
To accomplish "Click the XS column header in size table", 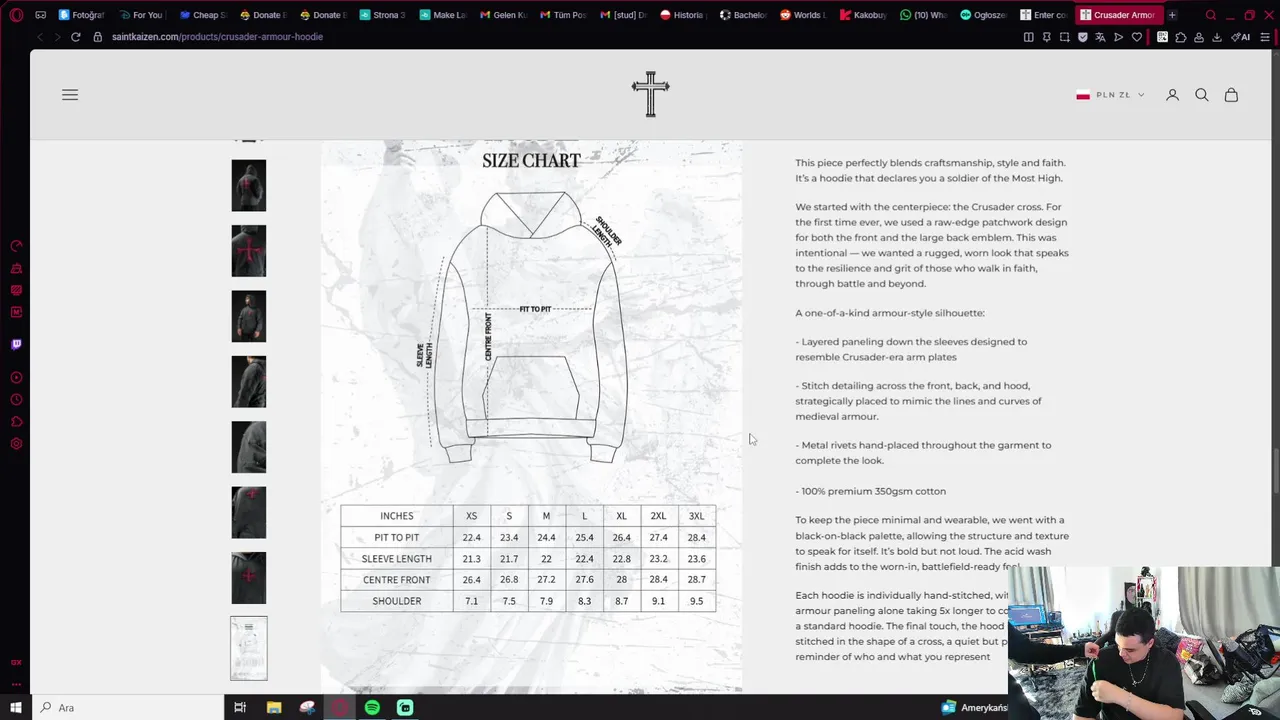I will pos(471,516).
